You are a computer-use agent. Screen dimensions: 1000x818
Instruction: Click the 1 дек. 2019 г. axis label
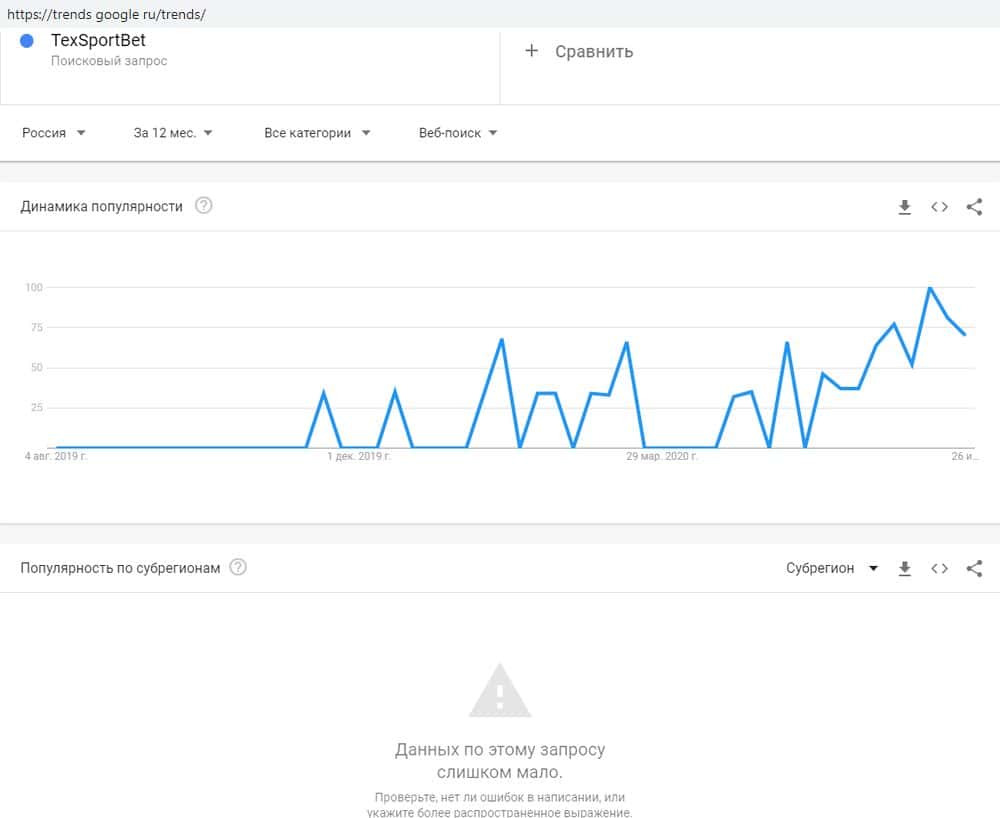(359, 456)
